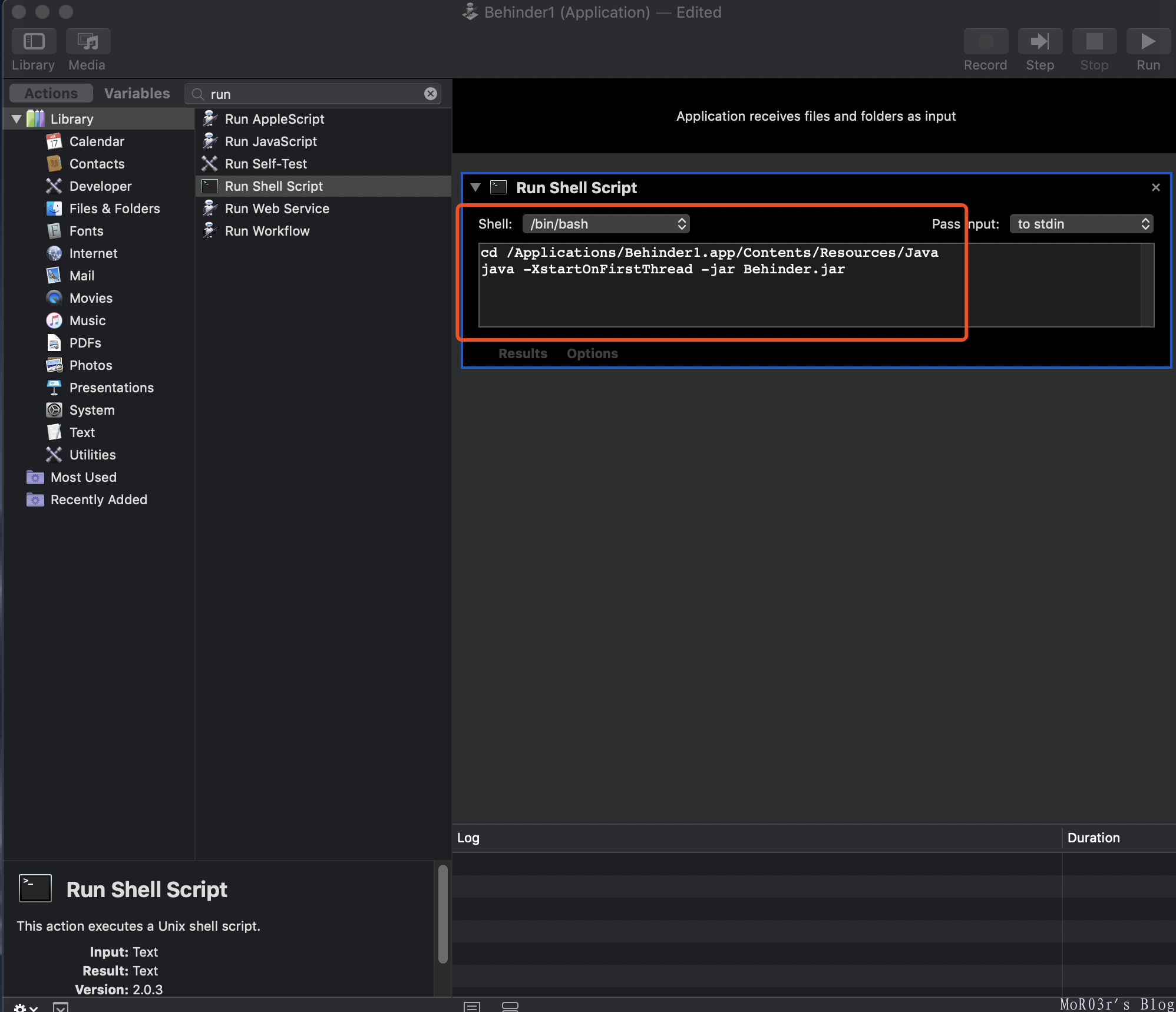1176x1012 pixels.
Task: Select the Contacts category
Action: tap(97, 164)
